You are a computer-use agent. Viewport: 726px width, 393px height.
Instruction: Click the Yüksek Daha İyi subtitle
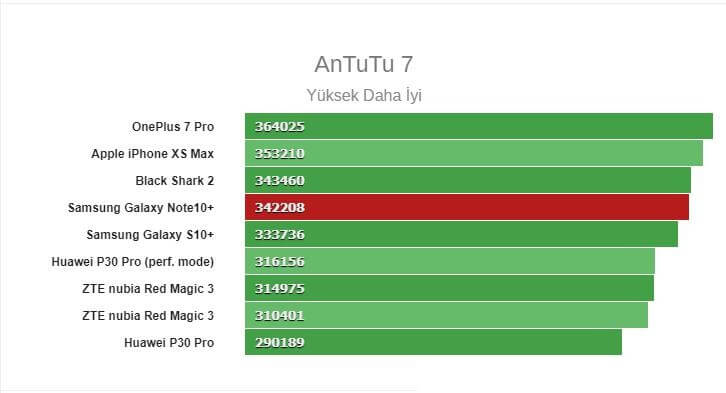click(364, 95)
